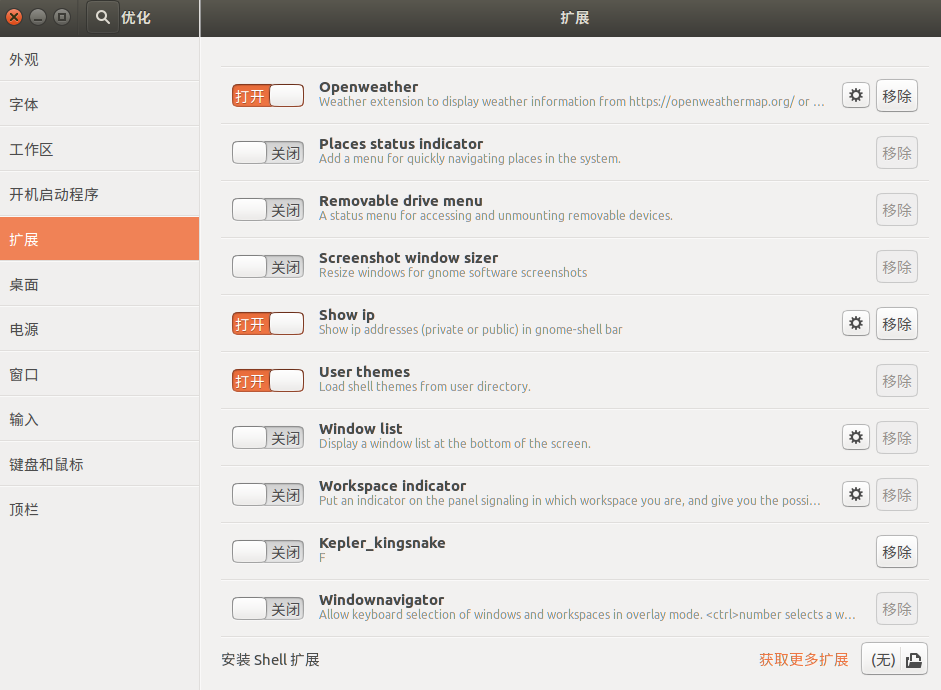Open the 外观 section
This screenshot has width=941, height=690.
click(x=100, y=59)
